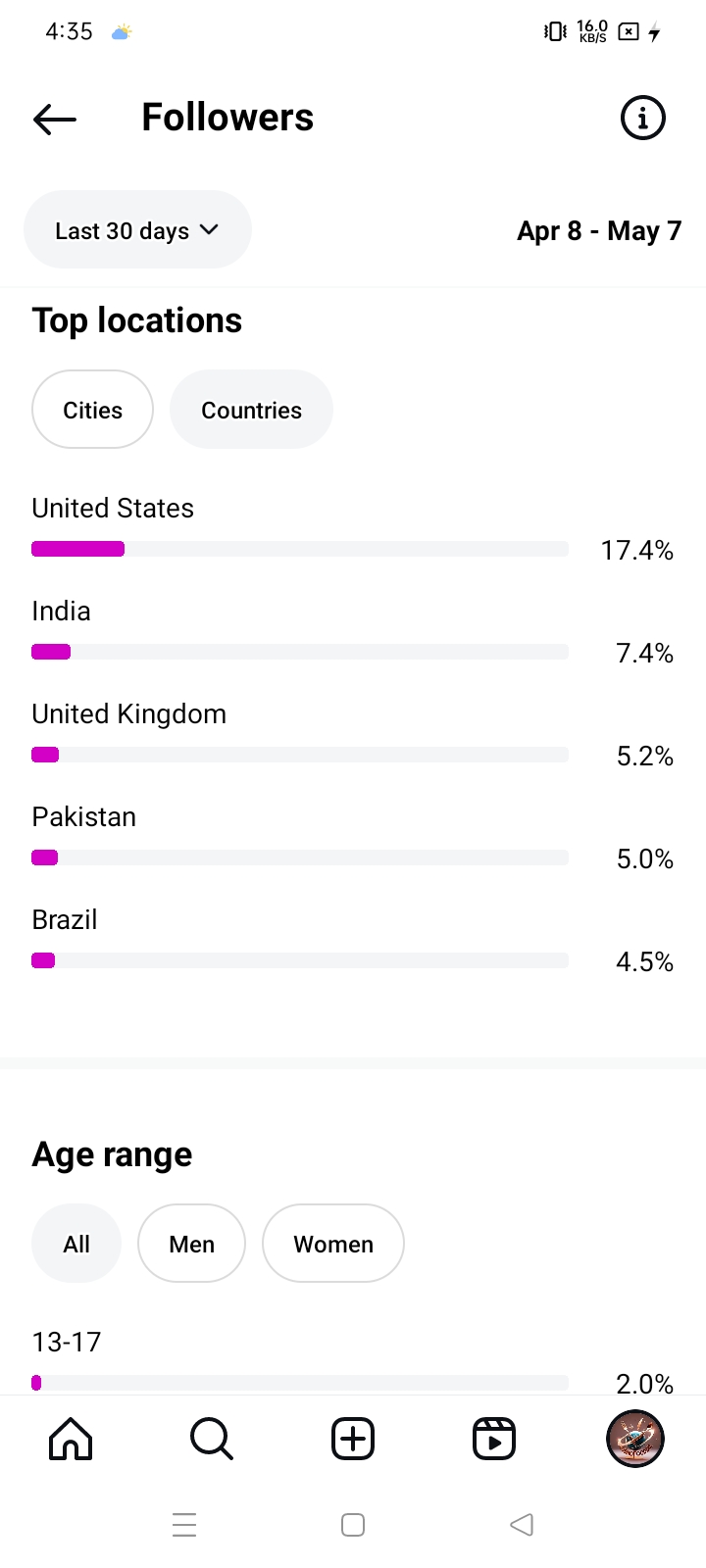Tap the create new post plus icon
This screenshot has width=706, height=1568.
tap(353, 1439)
